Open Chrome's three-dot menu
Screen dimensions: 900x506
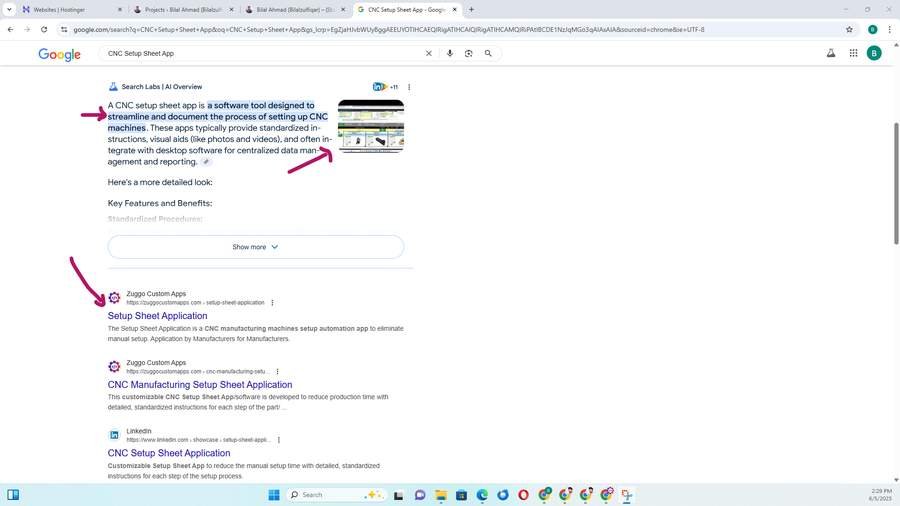[x=890, y=29]
